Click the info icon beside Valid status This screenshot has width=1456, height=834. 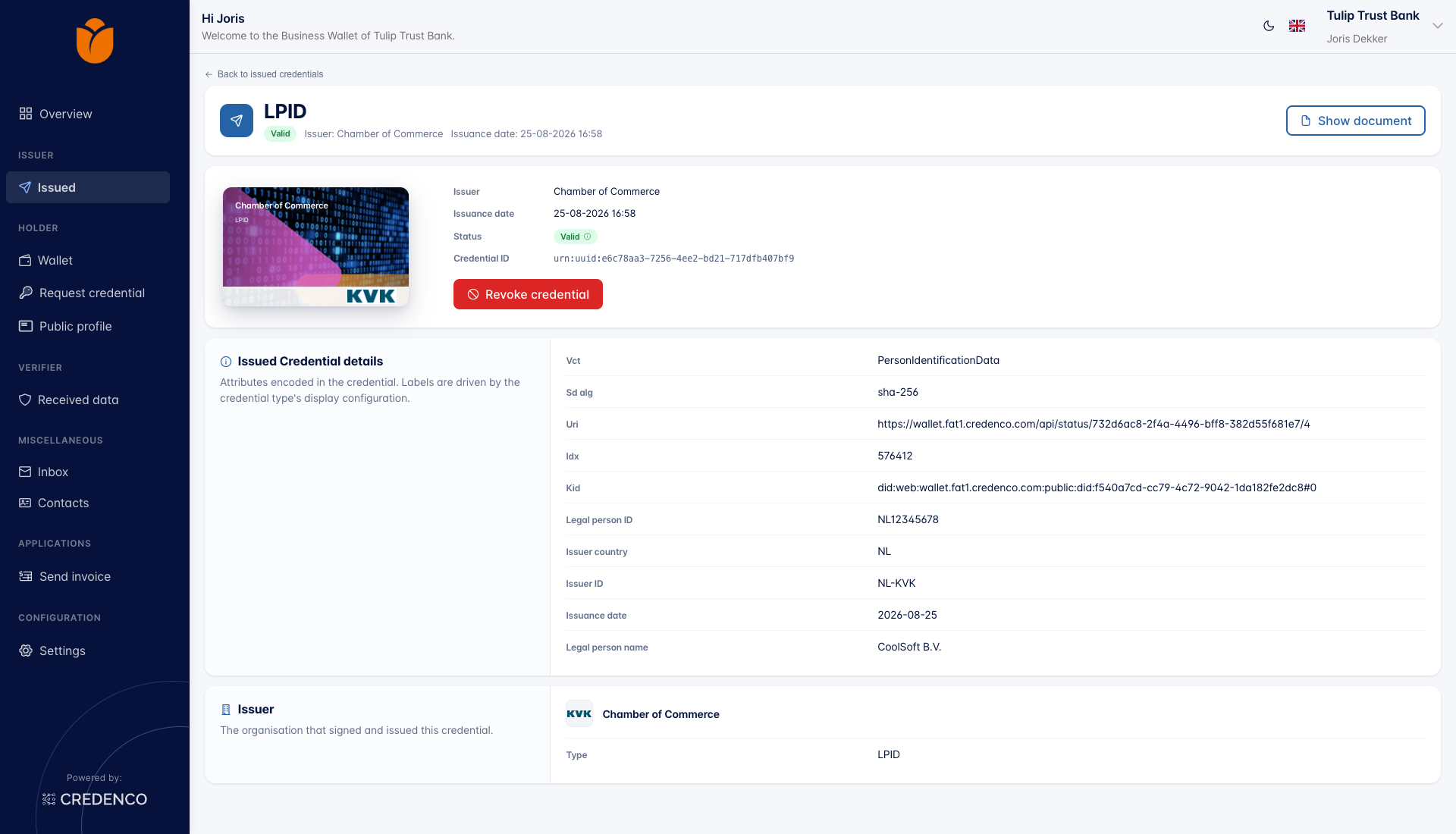click(587, 237)
